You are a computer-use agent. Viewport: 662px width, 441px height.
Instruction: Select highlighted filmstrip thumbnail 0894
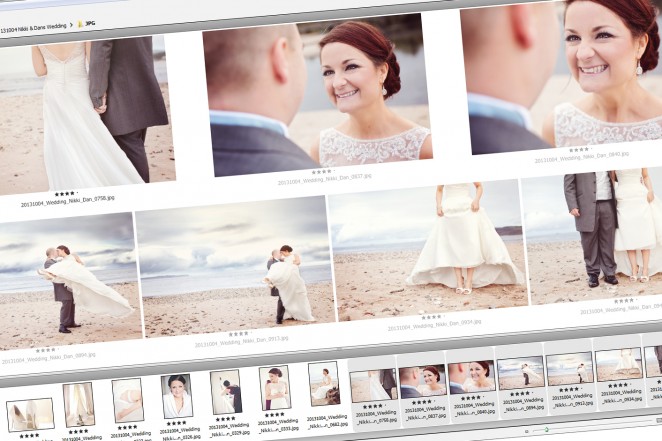tap(521, 373)
